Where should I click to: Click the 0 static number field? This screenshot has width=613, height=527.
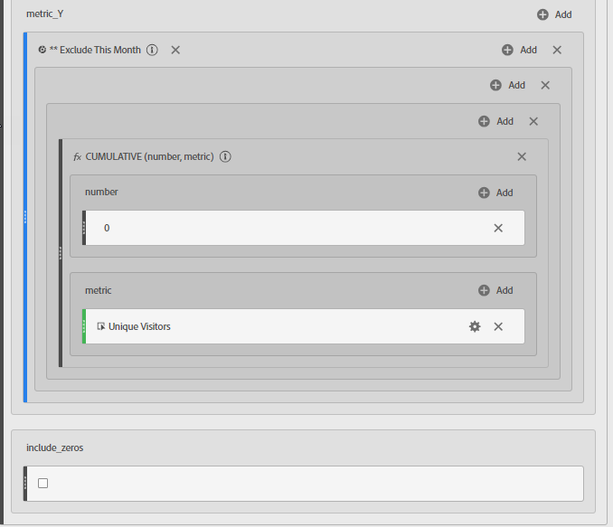(x=290, y=228)
